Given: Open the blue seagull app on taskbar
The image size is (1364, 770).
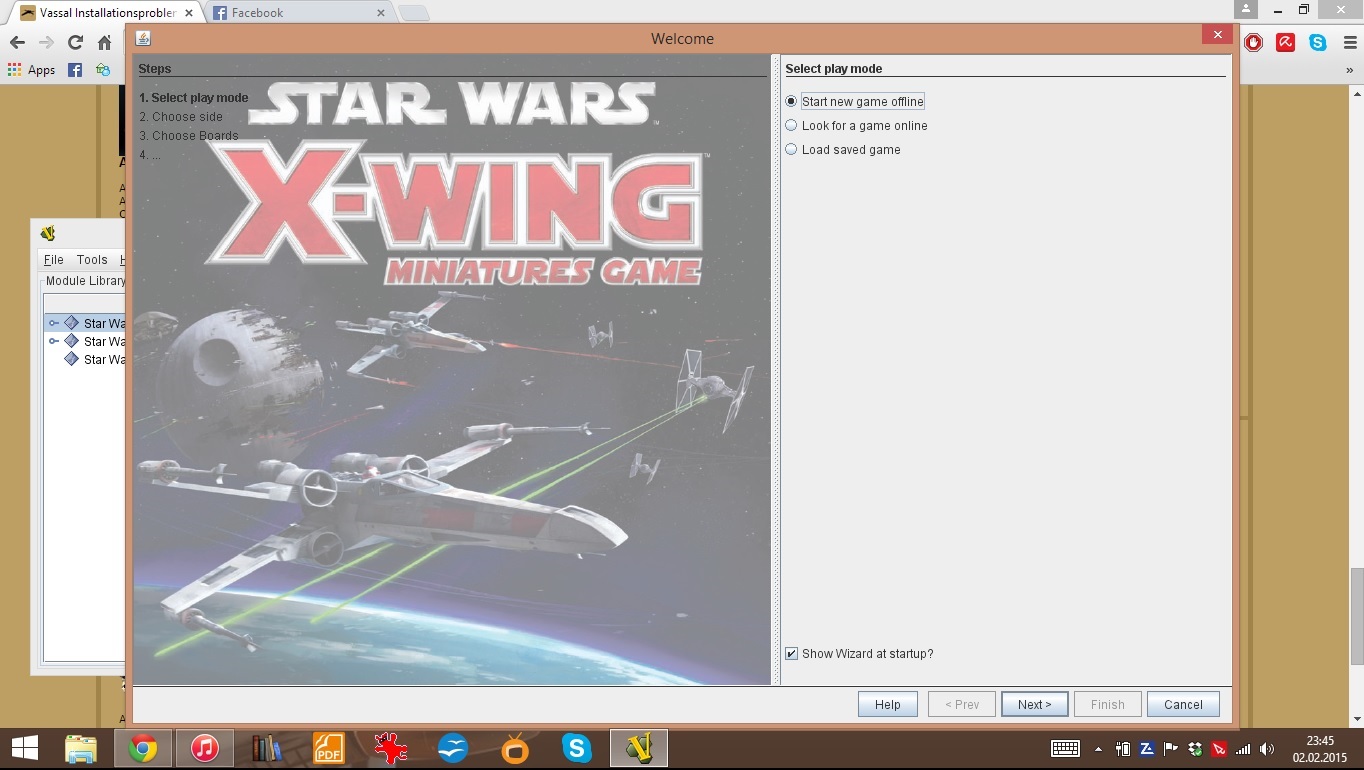Looking at the screenshot, I should click(452, 748).
